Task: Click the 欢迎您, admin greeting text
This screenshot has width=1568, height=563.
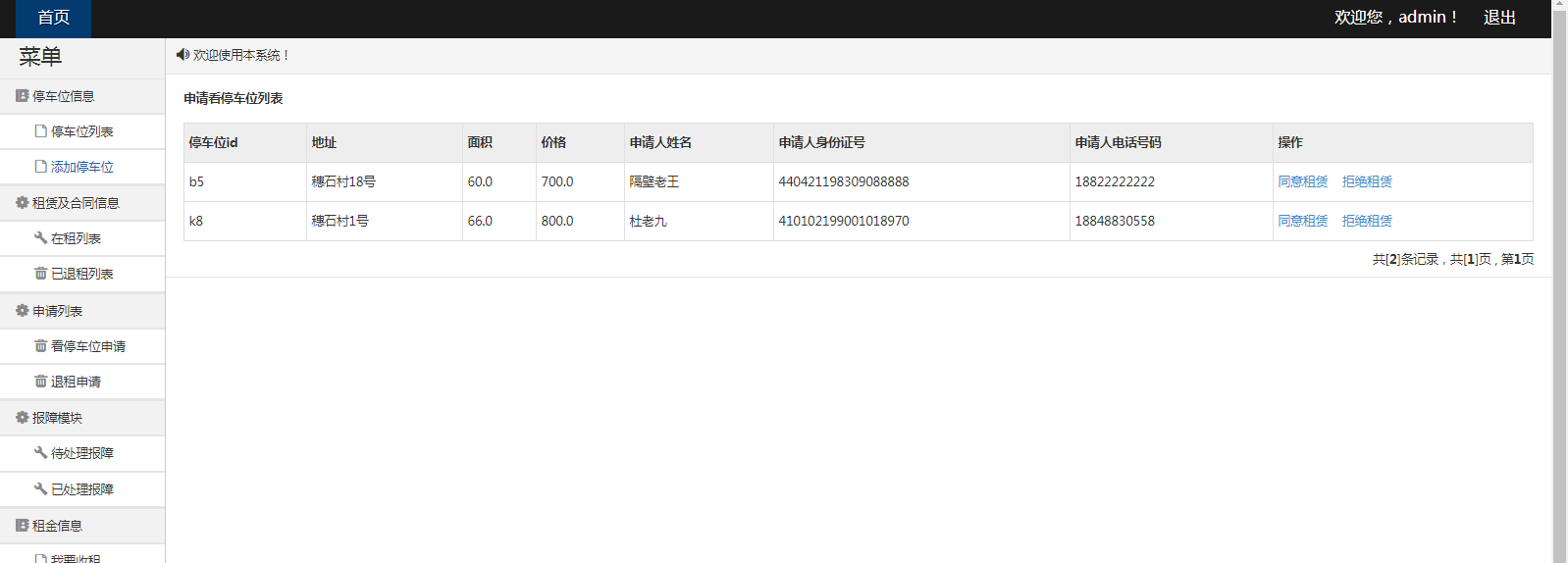Action: pyautogui.click(x=1395, y=18)
